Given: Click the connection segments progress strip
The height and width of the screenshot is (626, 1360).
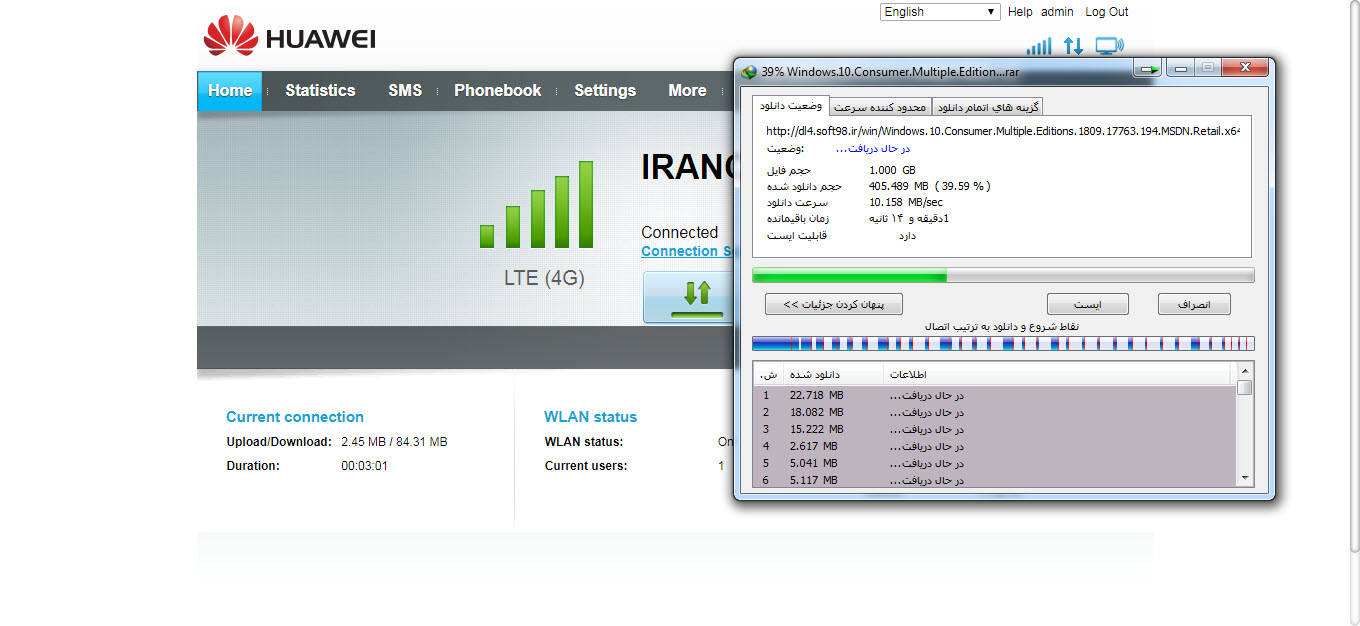Looking at the screenshot, I should (x=1003, y=343).
